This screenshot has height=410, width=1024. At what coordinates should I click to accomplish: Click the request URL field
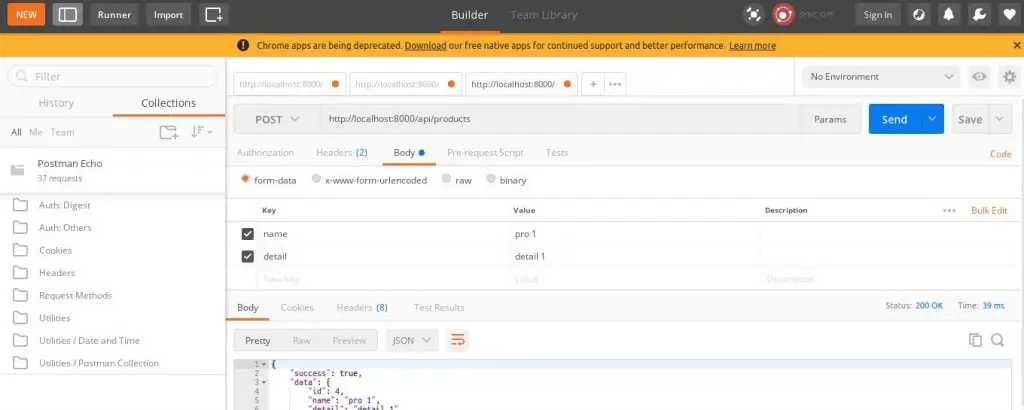coord(560,119)
